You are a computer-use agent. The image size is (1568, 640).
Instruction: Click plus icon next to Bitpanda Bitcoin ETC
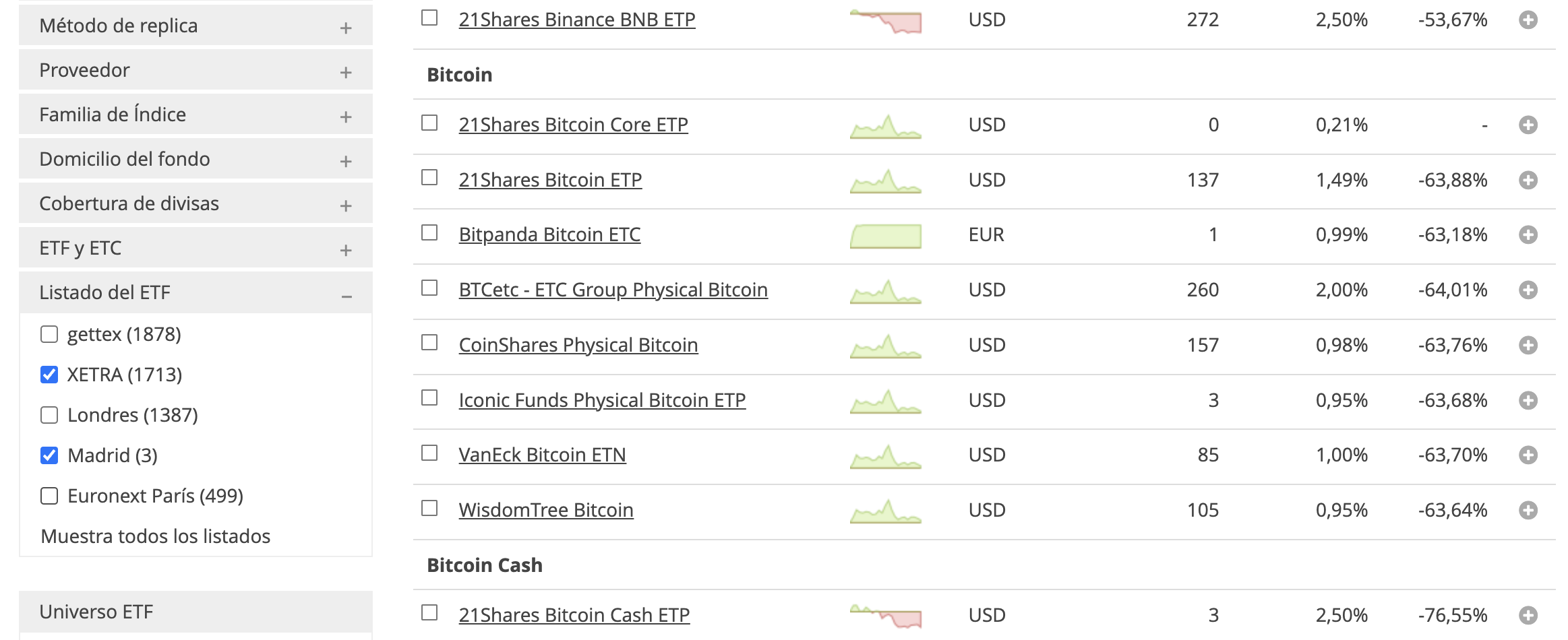point(1528,235)
